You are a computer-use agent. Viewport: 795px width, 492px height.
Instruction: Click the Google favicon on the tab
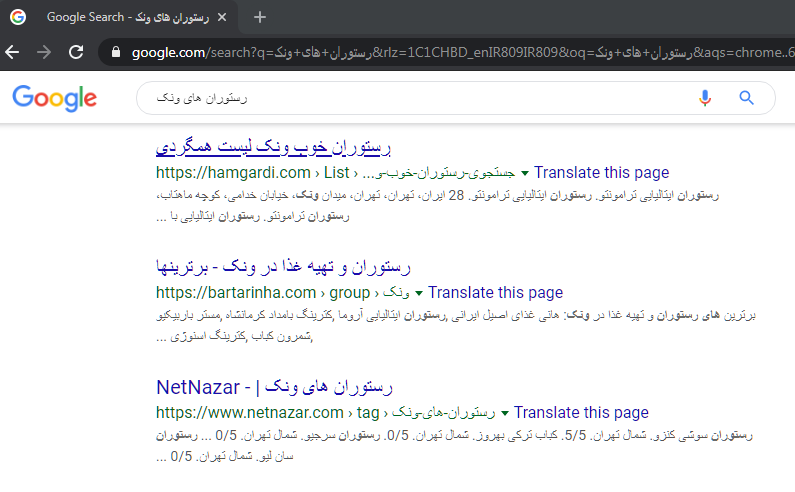(18, 17)
